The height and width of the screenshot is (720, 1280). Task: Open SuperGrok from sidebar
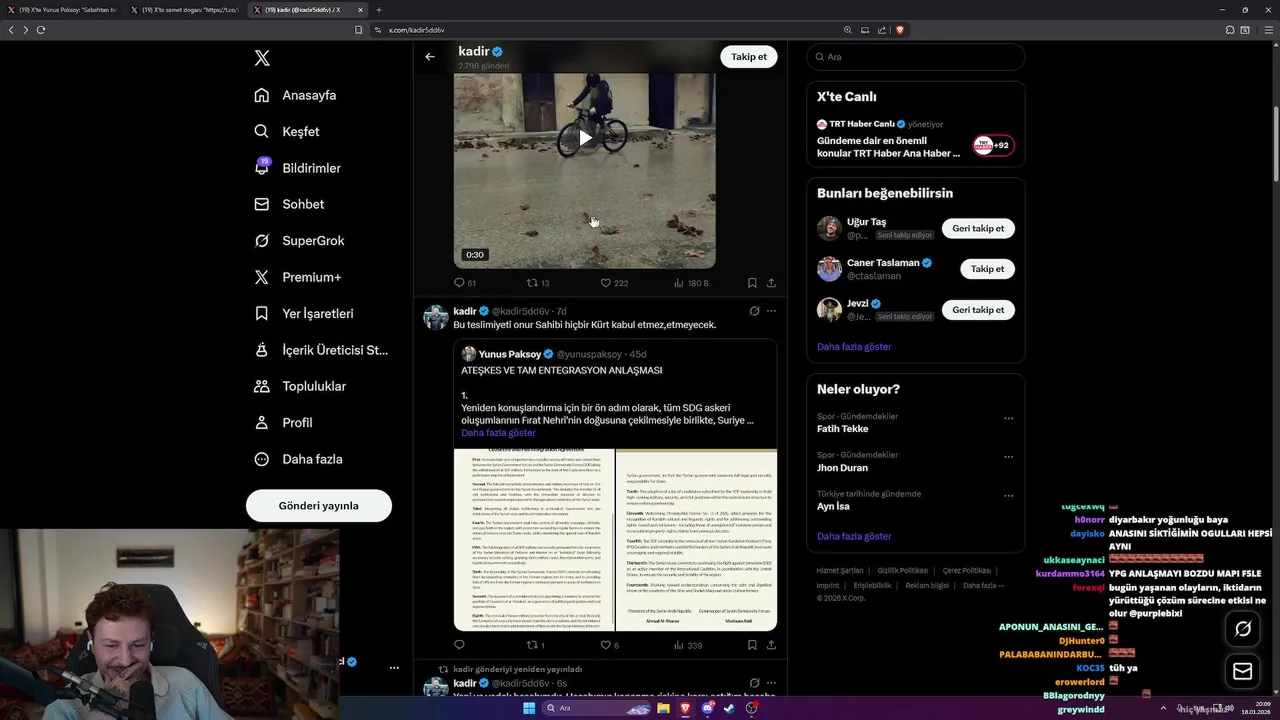click(x=299, y=241)
